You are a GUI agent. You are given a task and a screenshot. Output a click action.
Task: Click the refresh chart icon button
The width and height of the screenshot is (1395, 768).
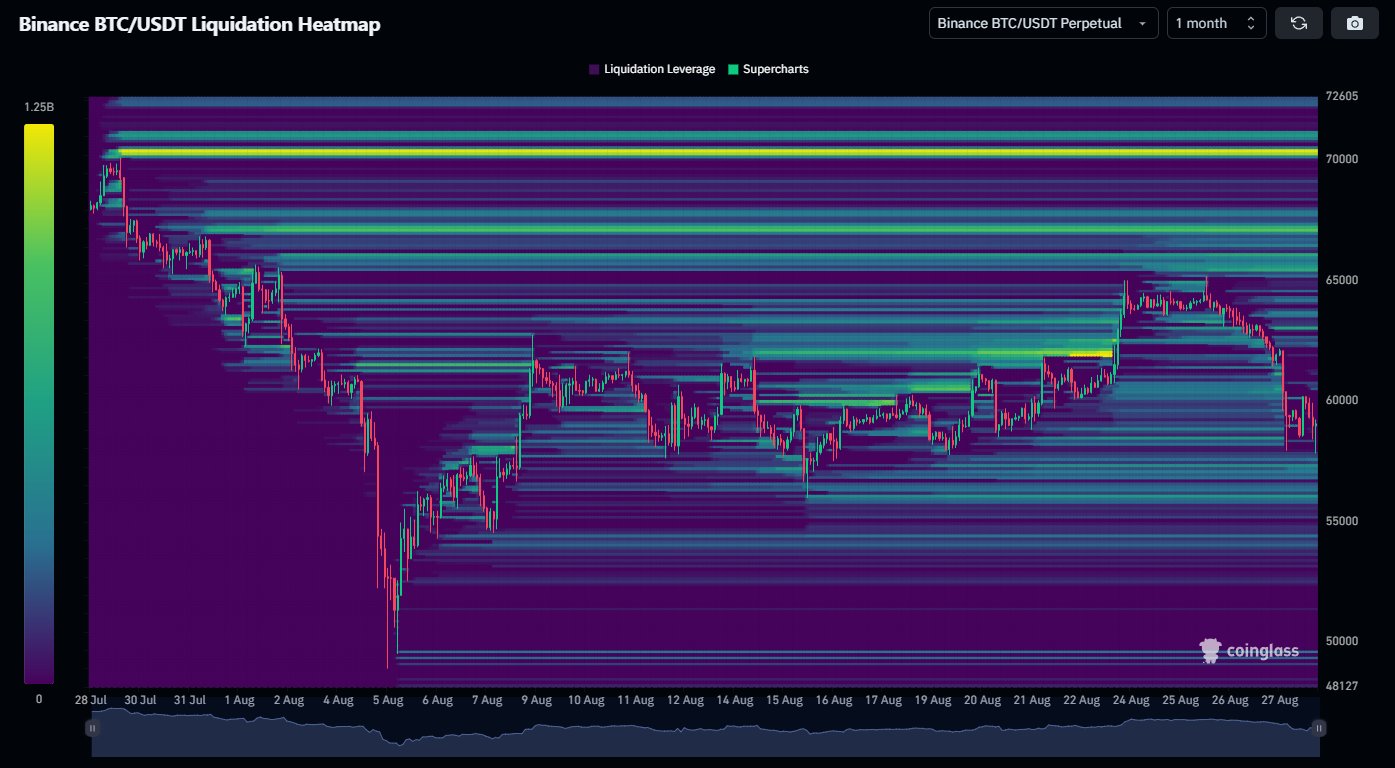pyautogui.click(x=1299, y=23)
